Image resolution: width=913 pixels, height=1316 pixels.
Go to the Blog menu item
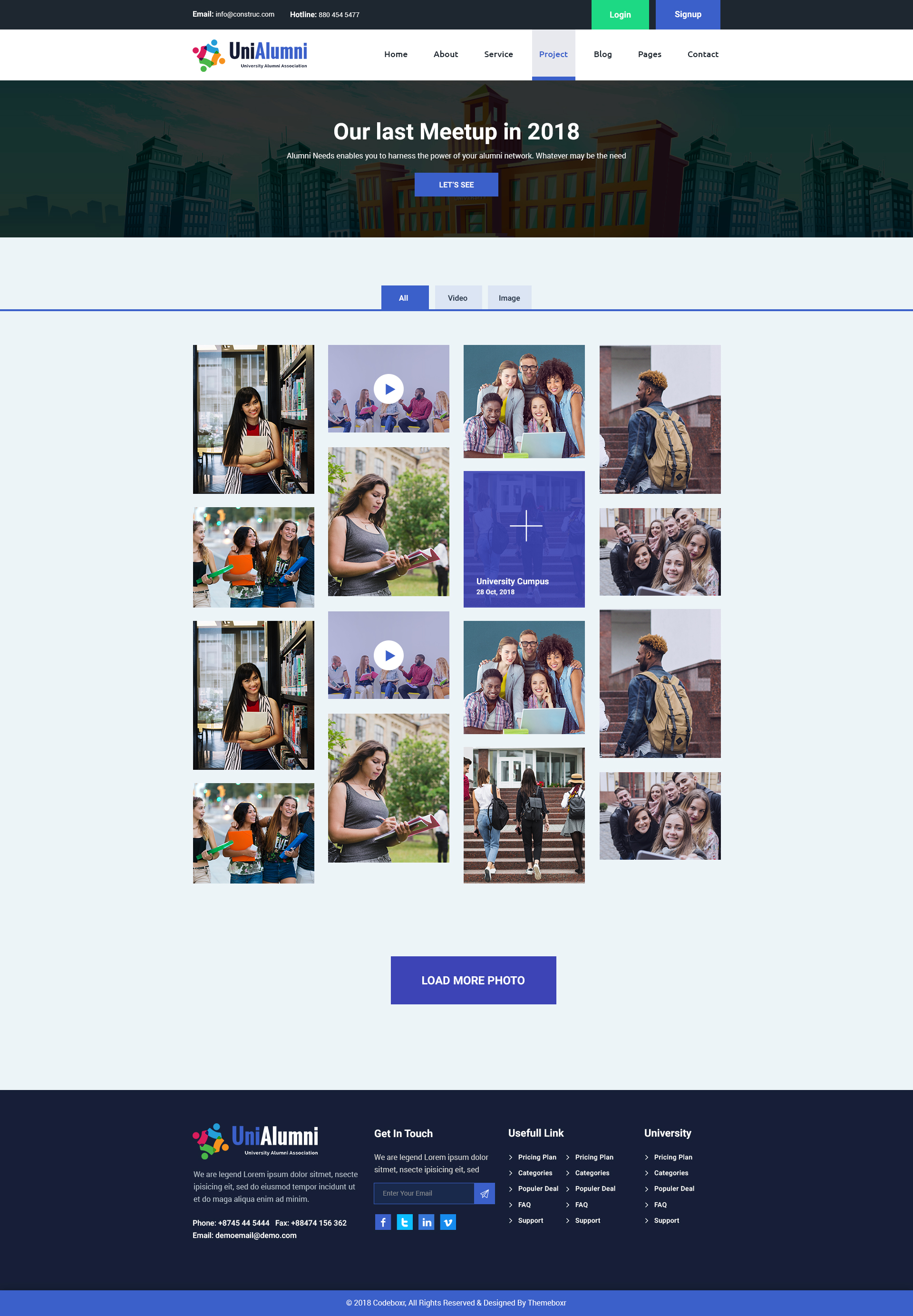(x=602, y=54)
